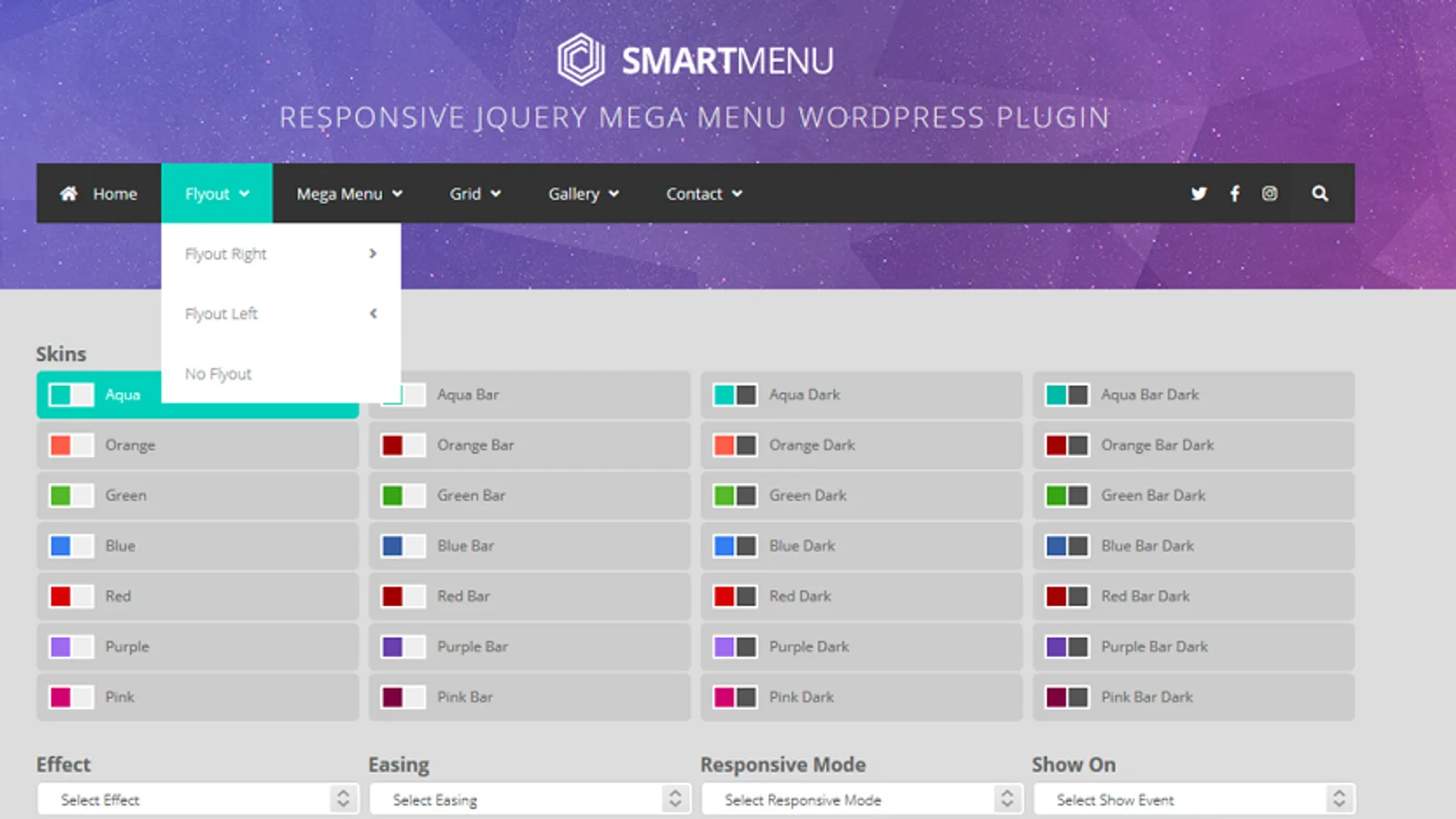Switch to the Blue Dark skin
1456x819 pixels.
click(x=862, y=546)
